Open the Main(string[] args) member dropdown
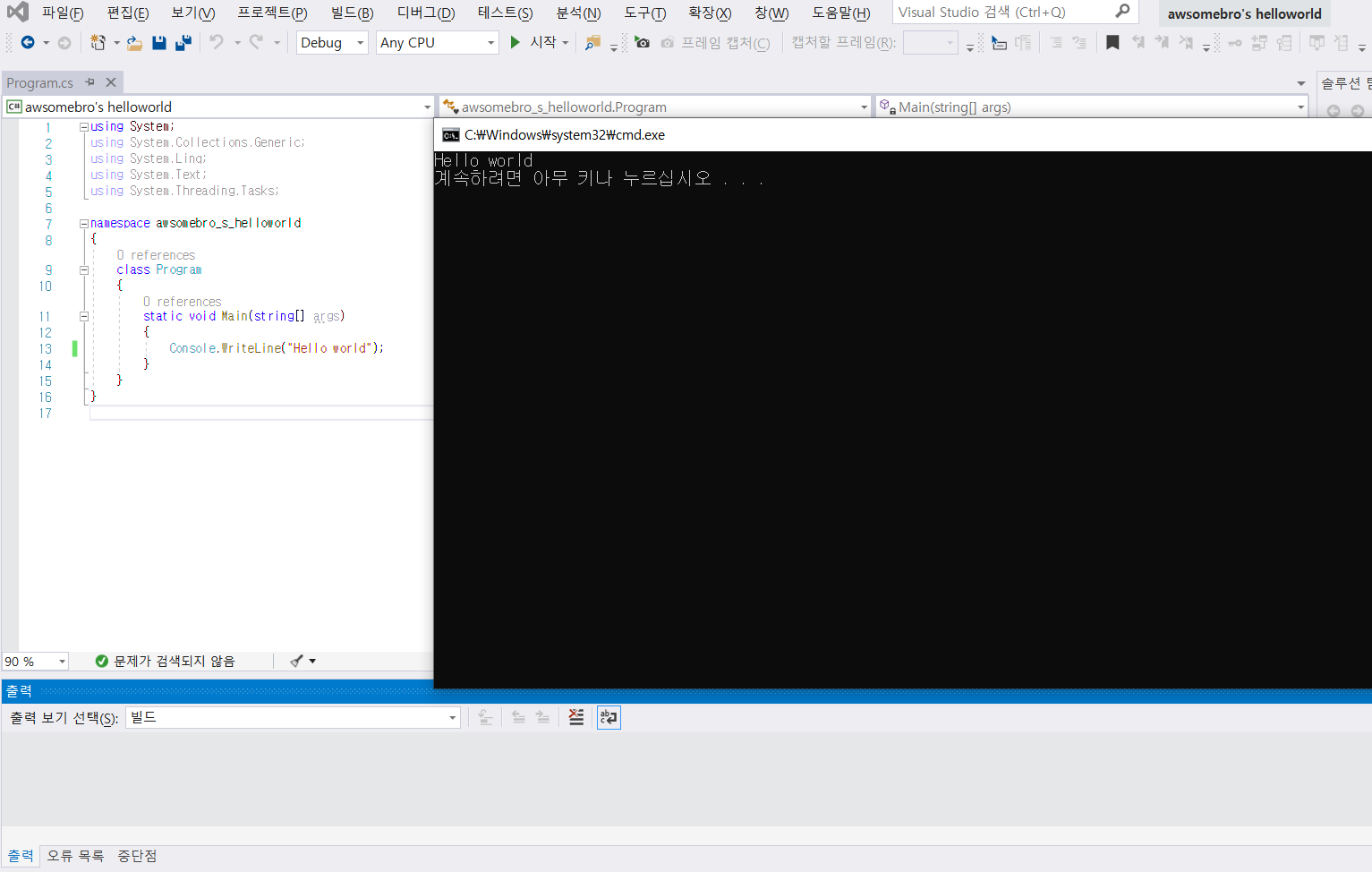Screen dimensions: 1372x872 pyautogui.click(x=1092, y=107)
